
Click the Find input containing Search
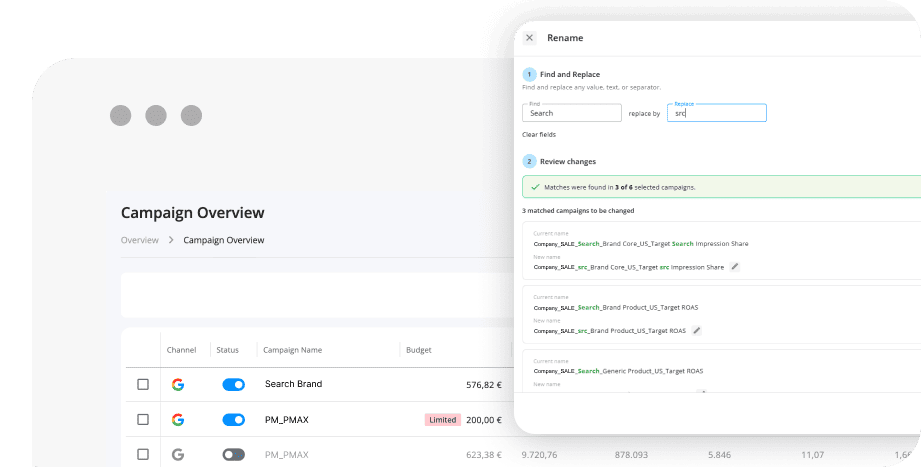coord(571,113)
